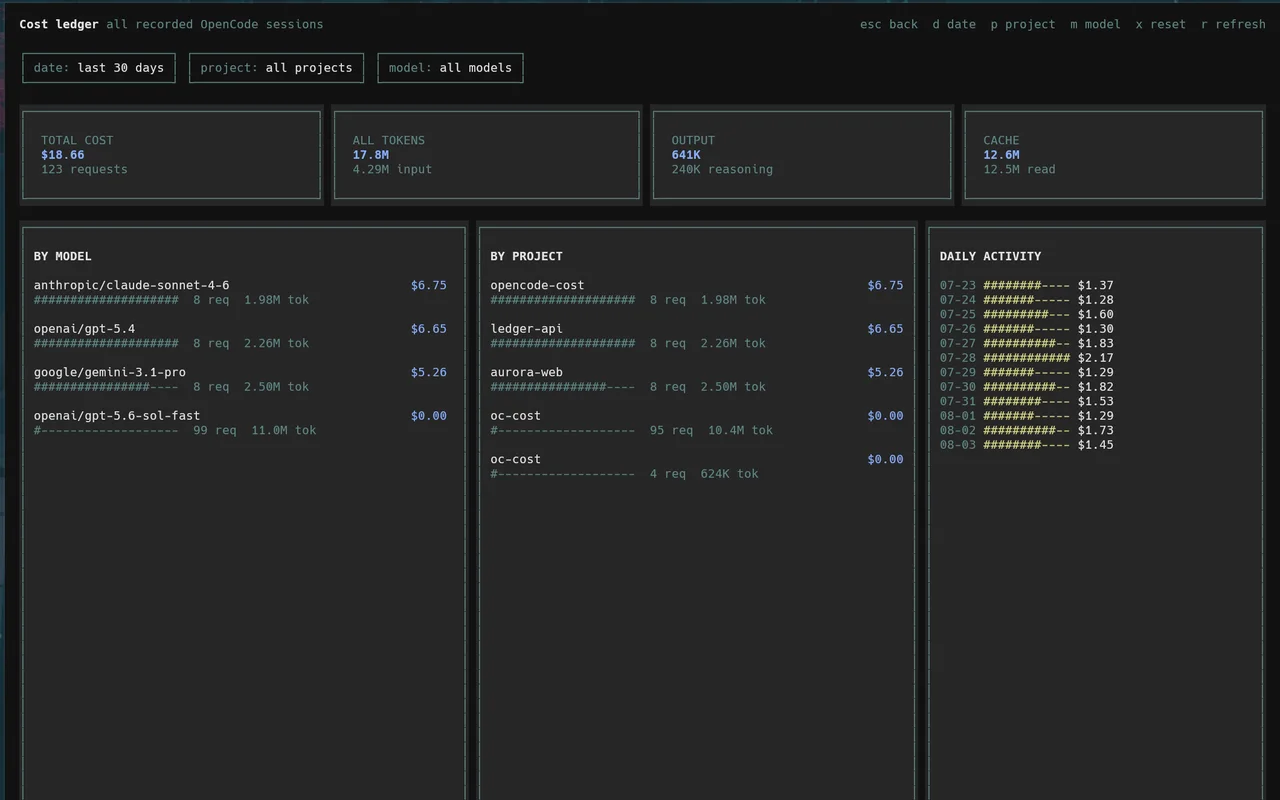This screenshot has width=1280, height=800.
Task: Select the ALL TOKENS card
Action: pyautogui.click(x=486, y=155)
